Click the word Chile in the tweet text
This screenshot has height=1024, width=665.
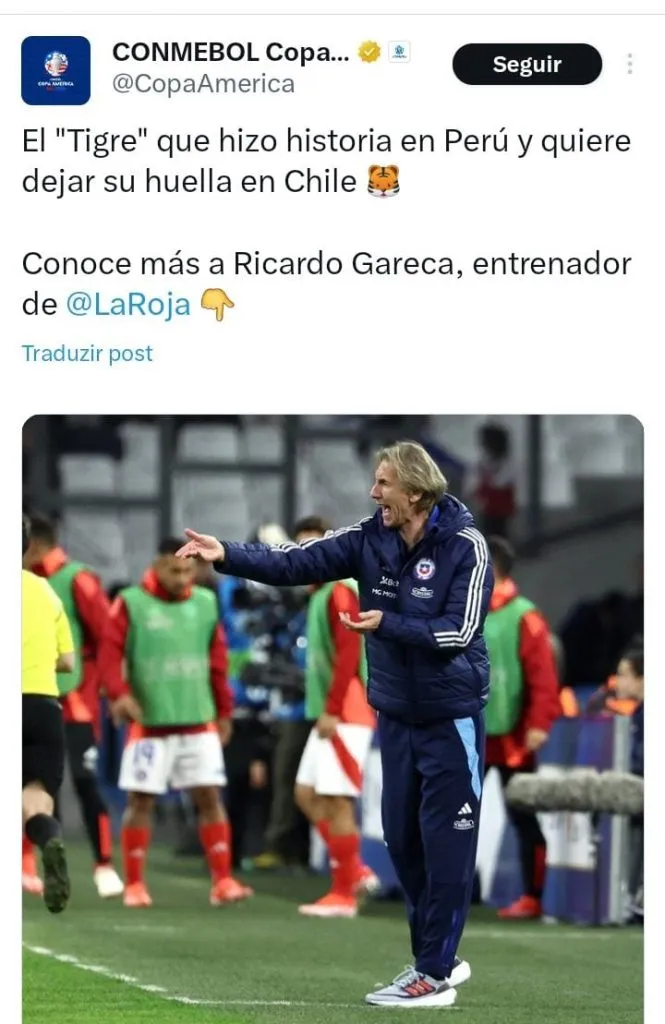tap(320, 182)
